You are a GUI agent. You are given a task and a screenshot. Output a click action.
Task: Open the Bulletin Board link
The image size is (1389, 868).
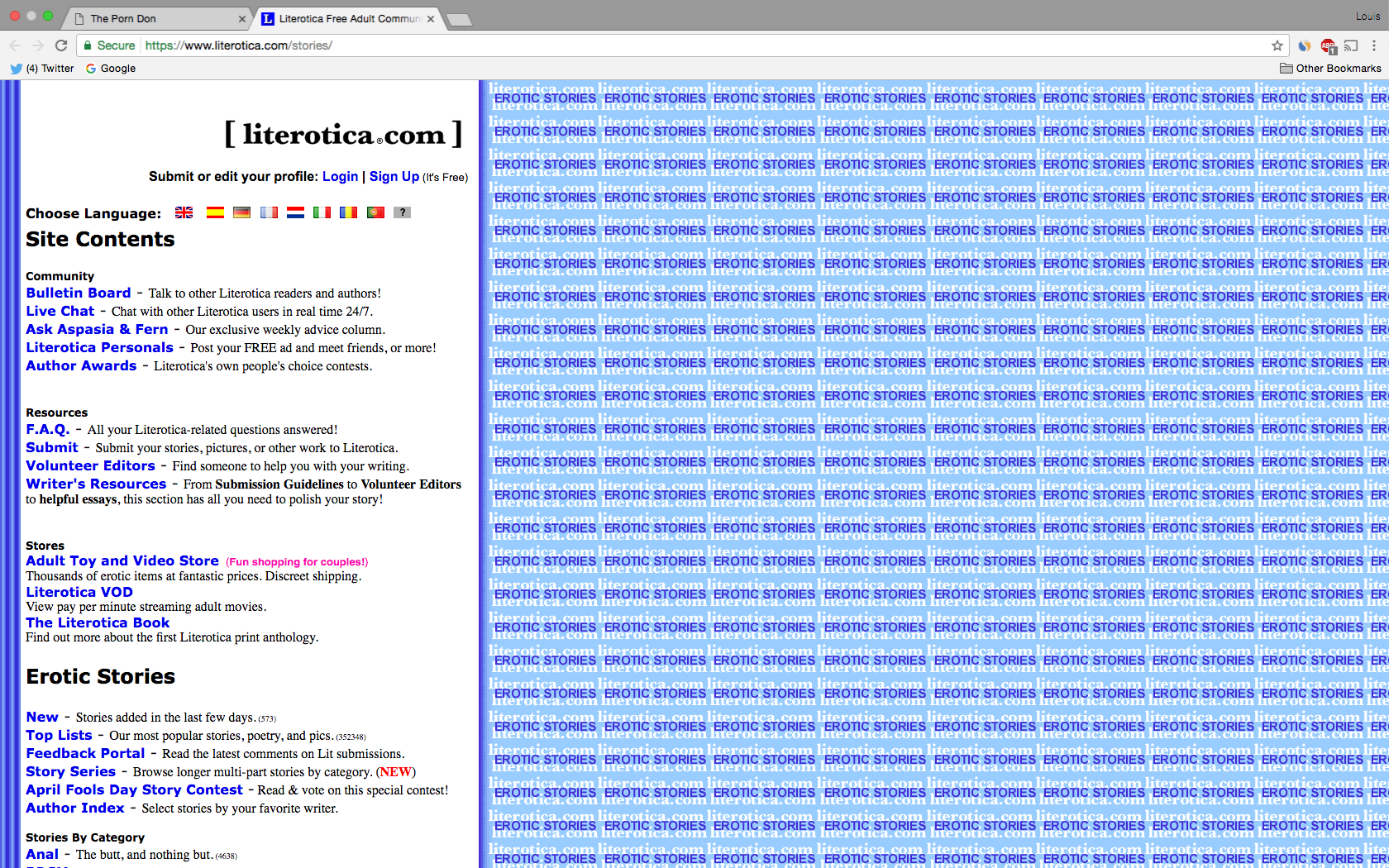[x=79, y=293]
